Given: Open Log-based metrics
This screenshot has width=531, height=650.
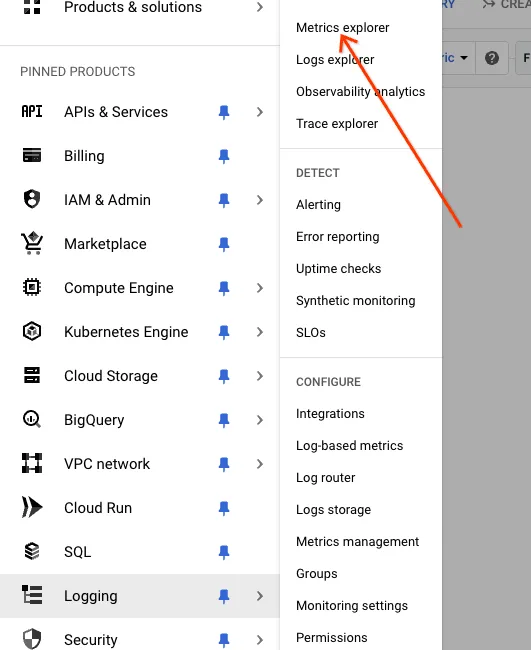Looking at the screenshot, I should [x=349, y=445].
